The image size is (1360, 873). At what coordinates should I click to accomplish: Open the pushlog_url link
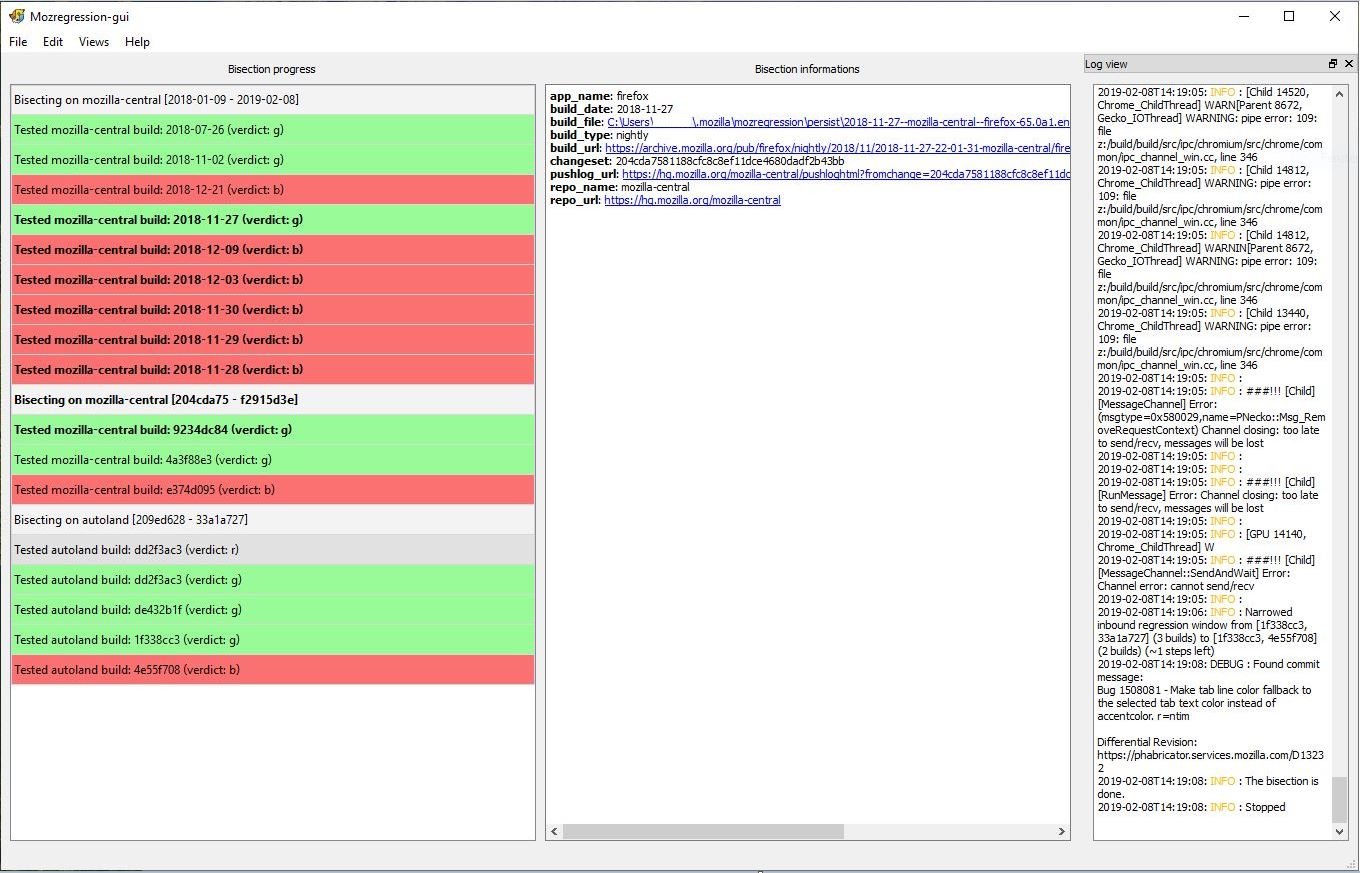pos(845,174)
